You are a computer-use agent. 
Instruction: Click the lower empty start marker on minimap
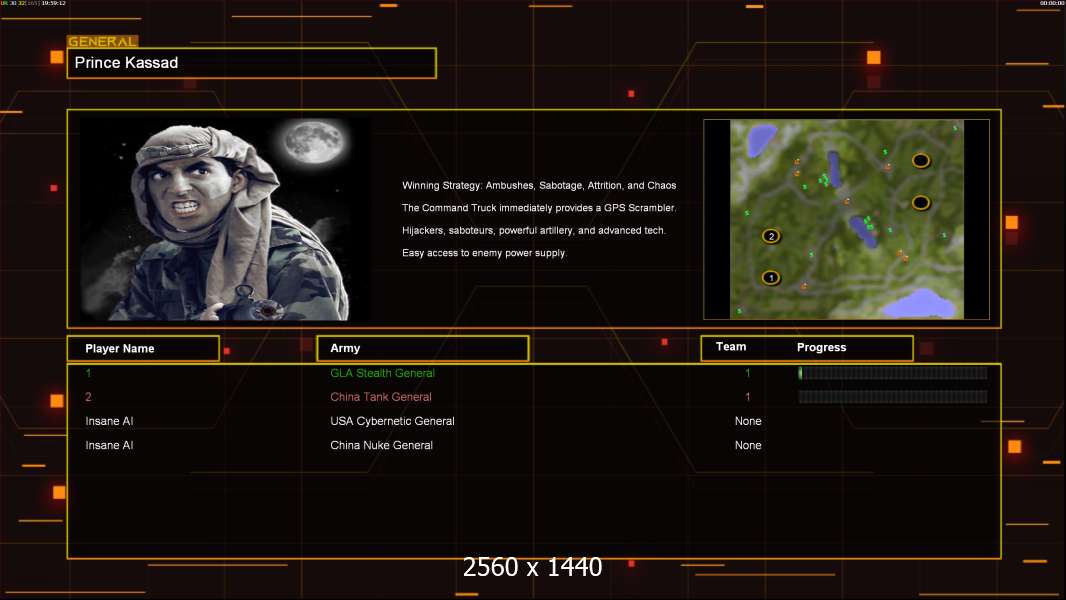coord(921,202)
